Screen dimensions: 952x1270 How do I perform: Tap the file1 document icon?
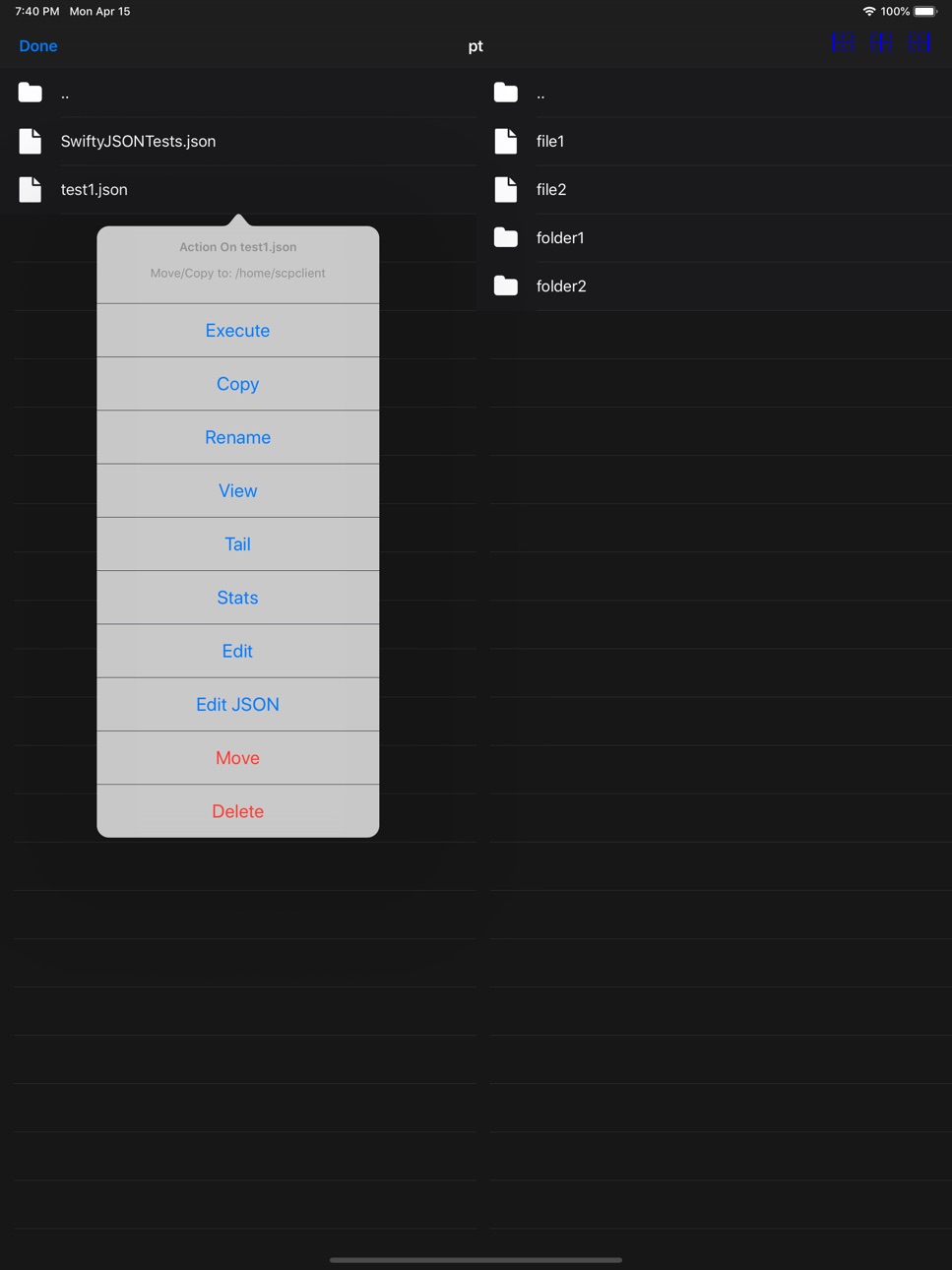point(506,141)
